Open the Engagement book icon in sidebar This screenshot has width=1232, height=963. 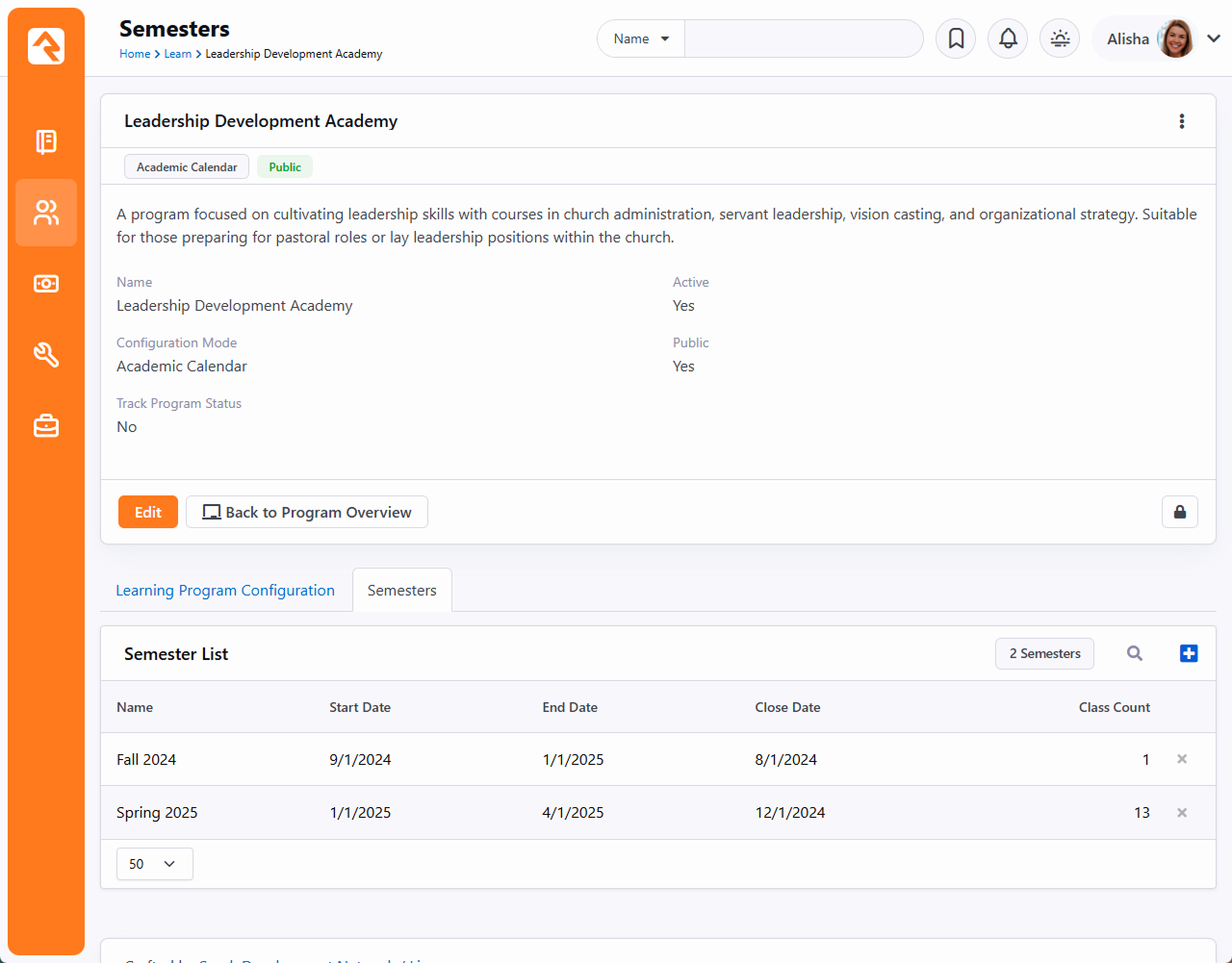[46, 141]
